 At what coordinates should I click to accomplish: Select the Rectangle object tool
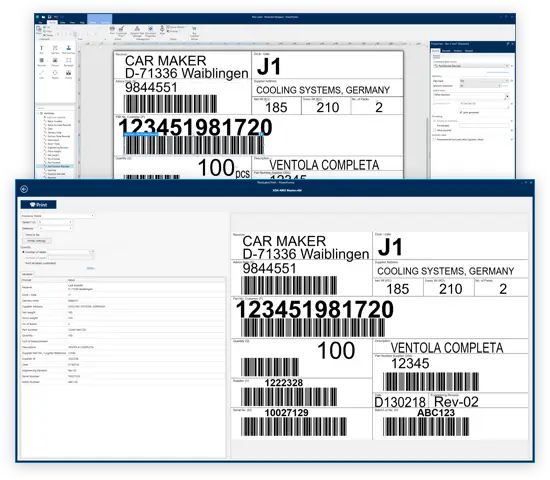[68, 62]
